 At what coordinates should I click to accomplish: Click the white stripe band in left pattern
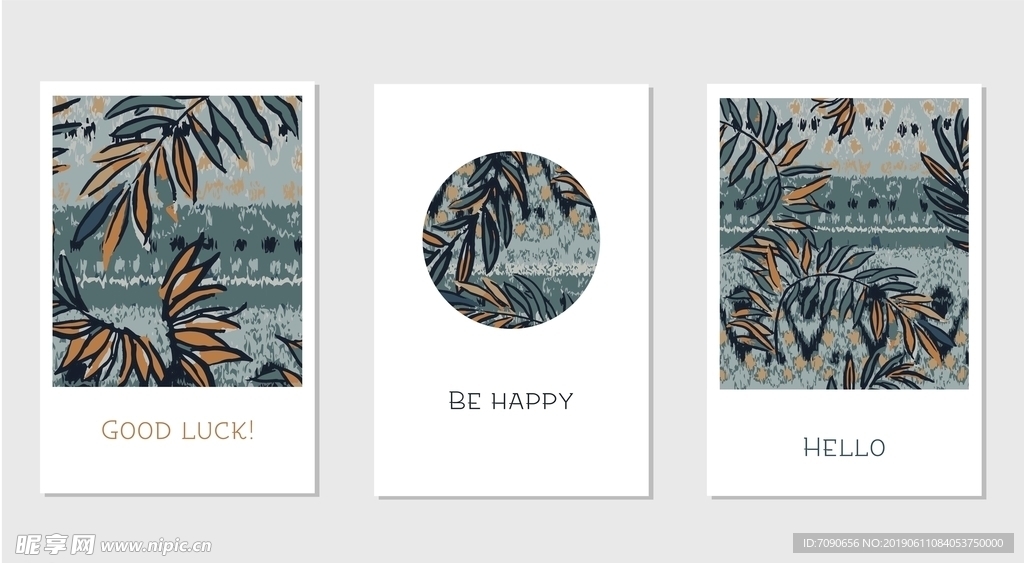click(x=177, y=282)
